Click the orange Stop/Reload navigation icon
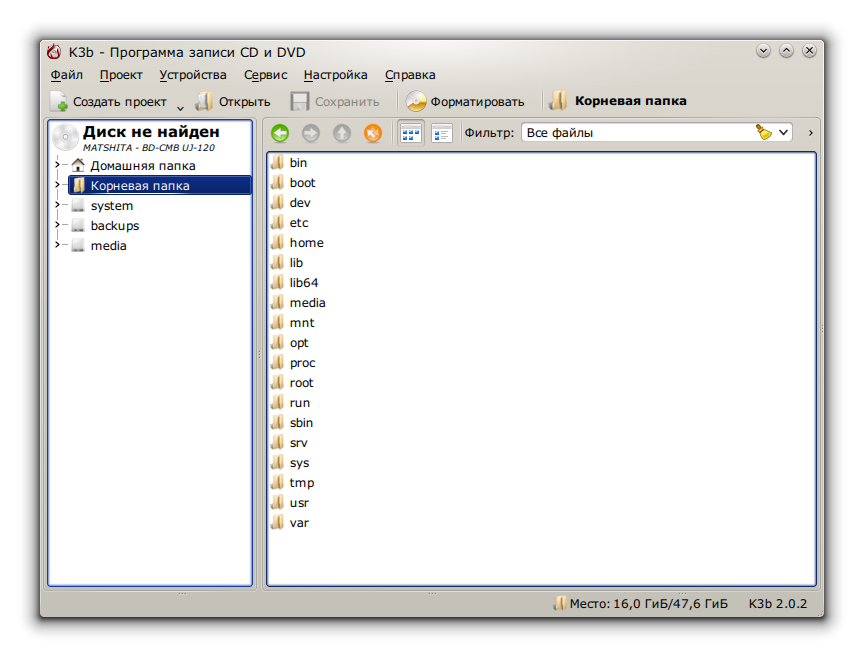The height and width of the screenshot is (657, 864). [x=373, y=133]
